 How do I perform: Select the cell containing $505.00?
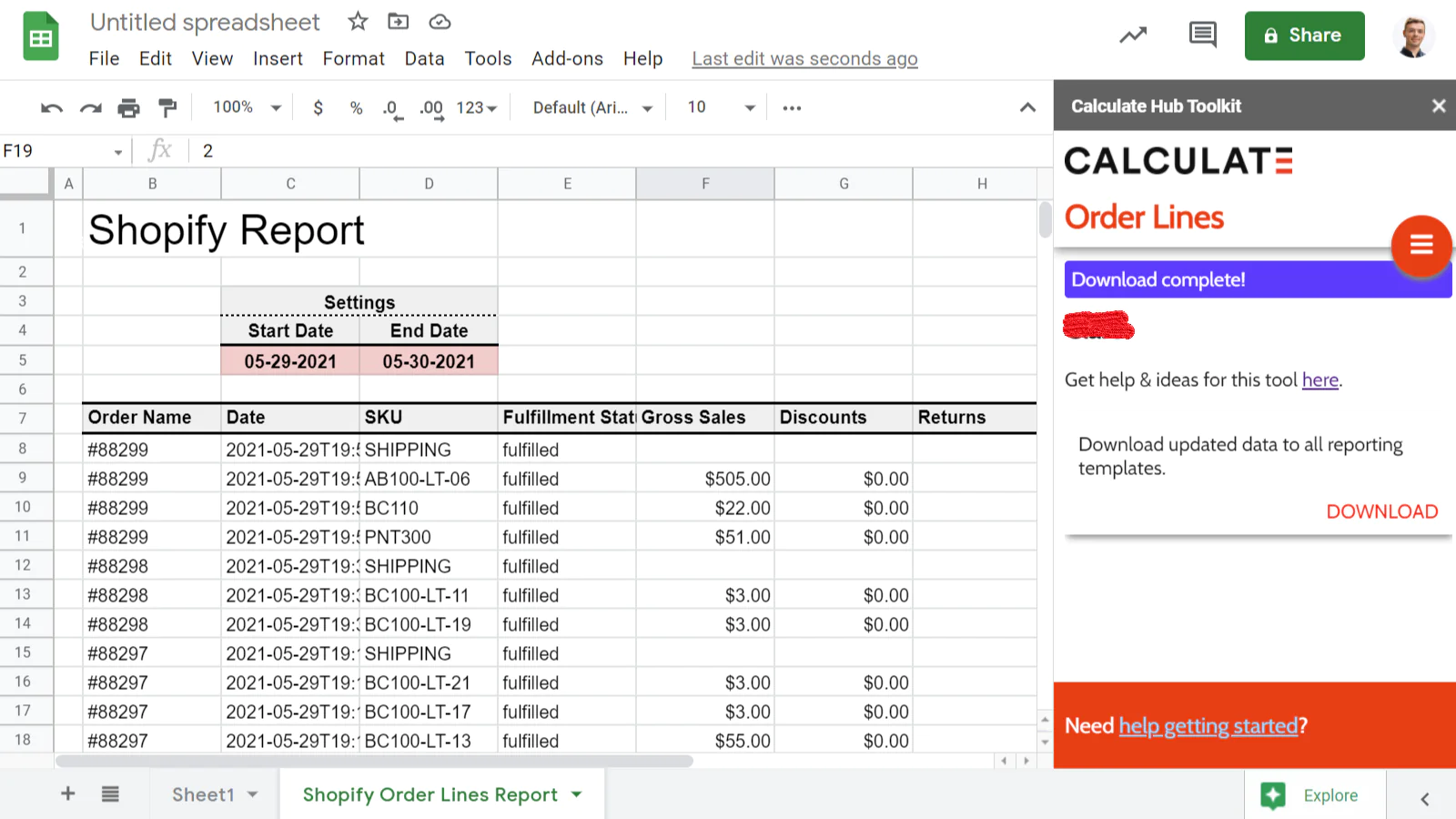click(x=705, y=479)
